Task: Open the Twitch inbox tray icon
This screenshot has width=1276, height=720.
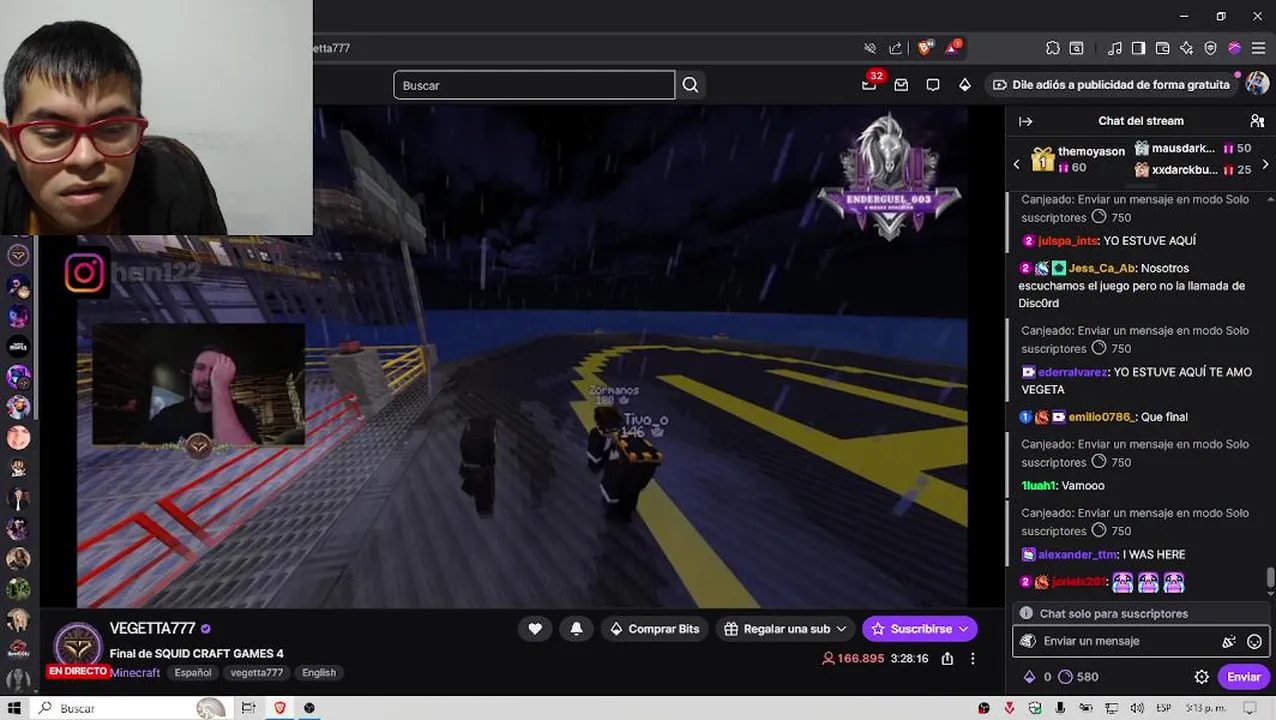Action: [901, 85]
